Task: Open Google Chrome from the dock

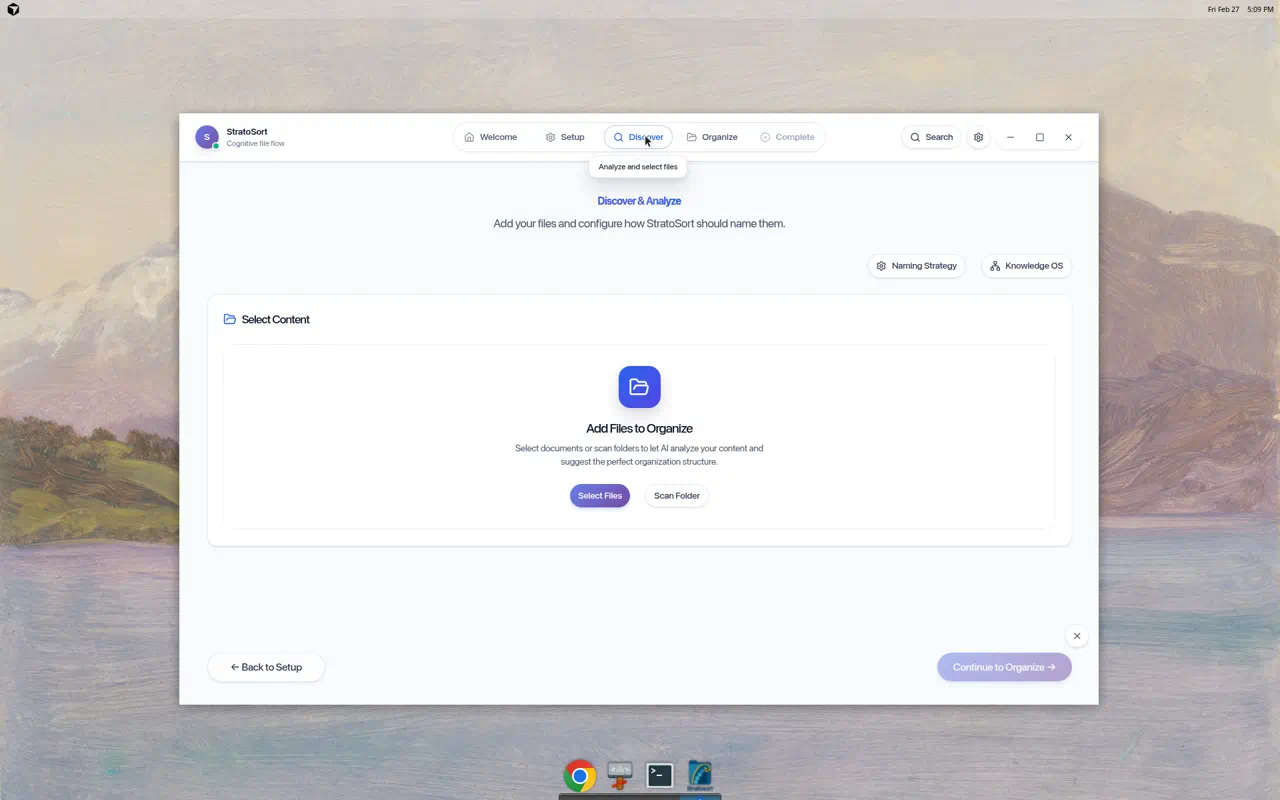Action: point(580,775)
